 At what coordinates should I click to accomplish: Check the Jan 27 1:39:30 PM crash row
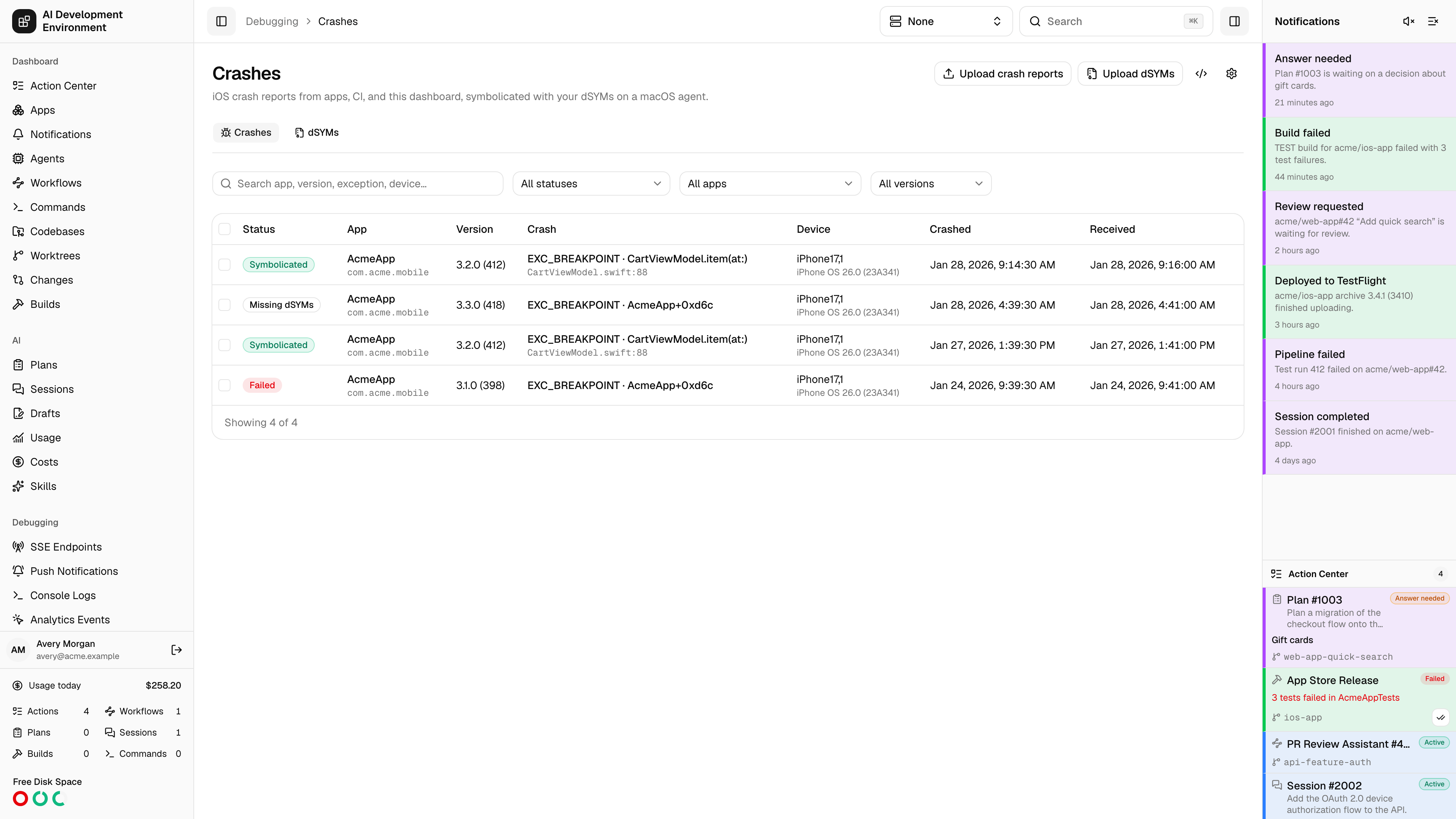[224, 345]
